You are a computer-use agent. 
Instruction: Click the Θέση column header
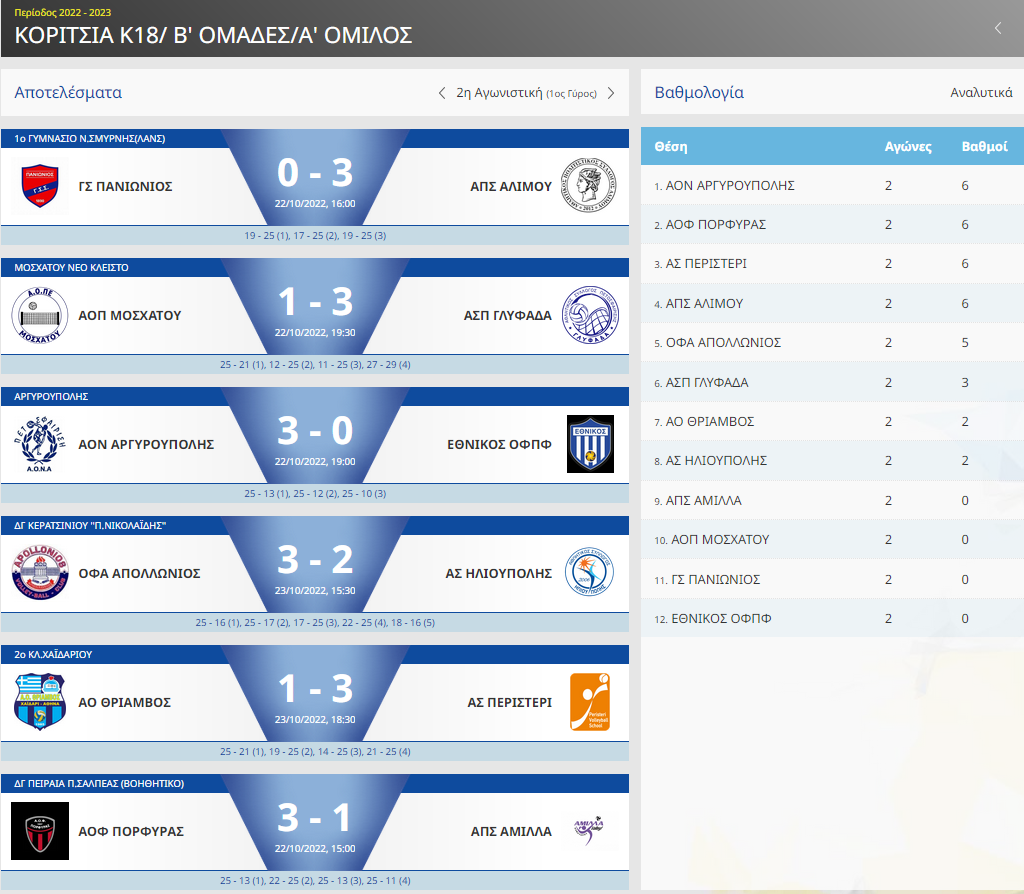coord(671,146)
